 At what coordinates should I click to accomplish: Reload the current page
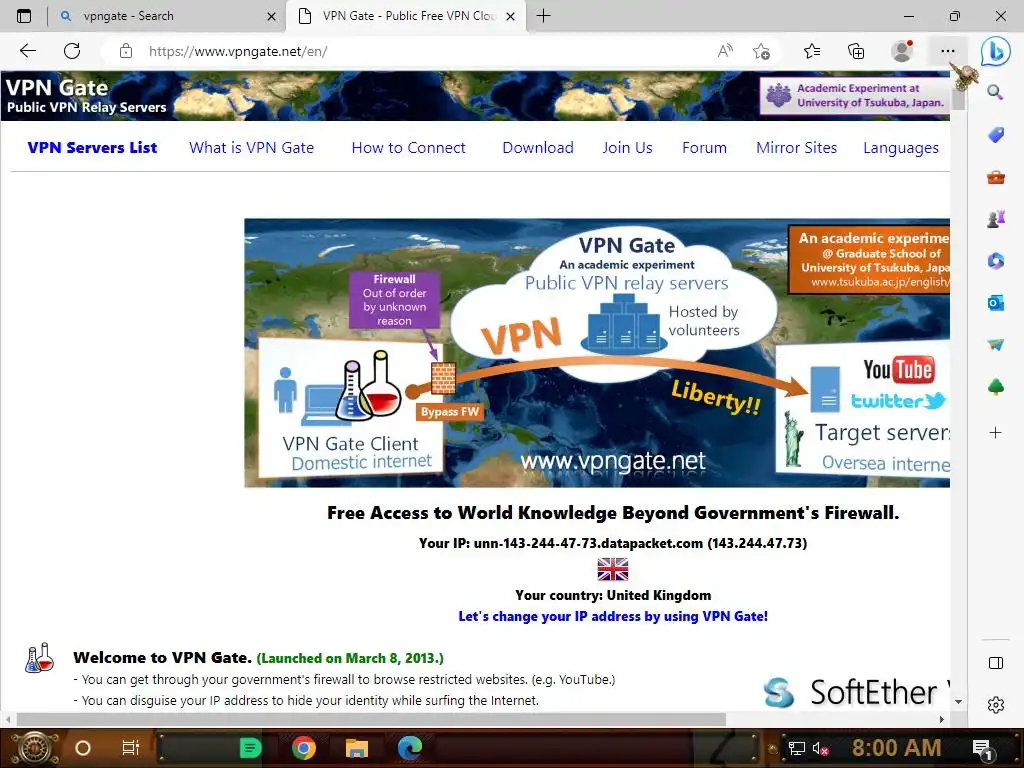72,51
